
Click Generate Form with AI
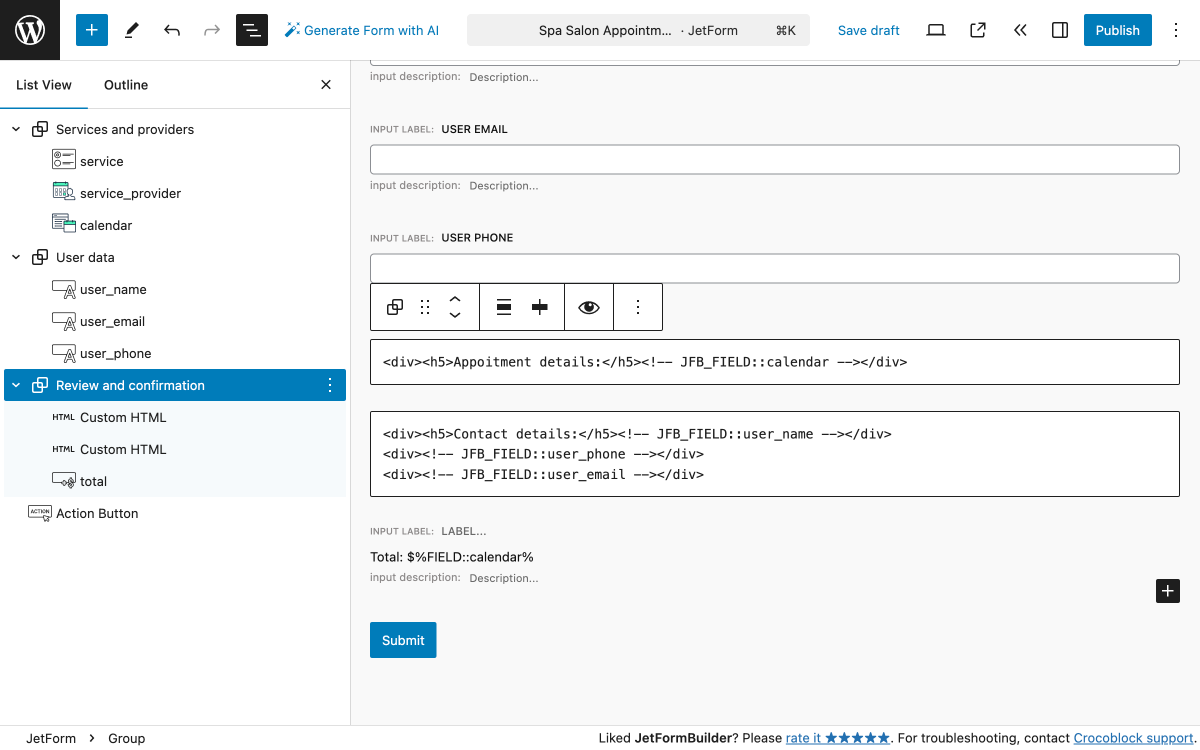click(x=362, y=30)
